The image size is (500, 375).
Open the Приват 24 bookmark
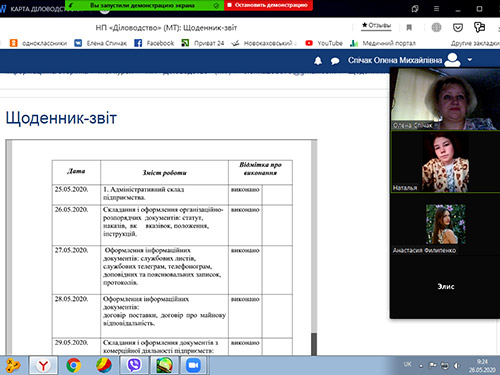(203, 43)
